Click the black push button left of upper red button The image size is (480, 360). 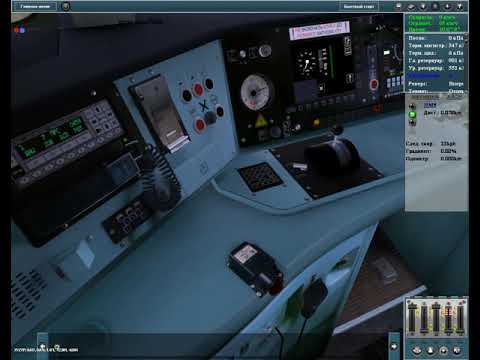click(187, 96)
